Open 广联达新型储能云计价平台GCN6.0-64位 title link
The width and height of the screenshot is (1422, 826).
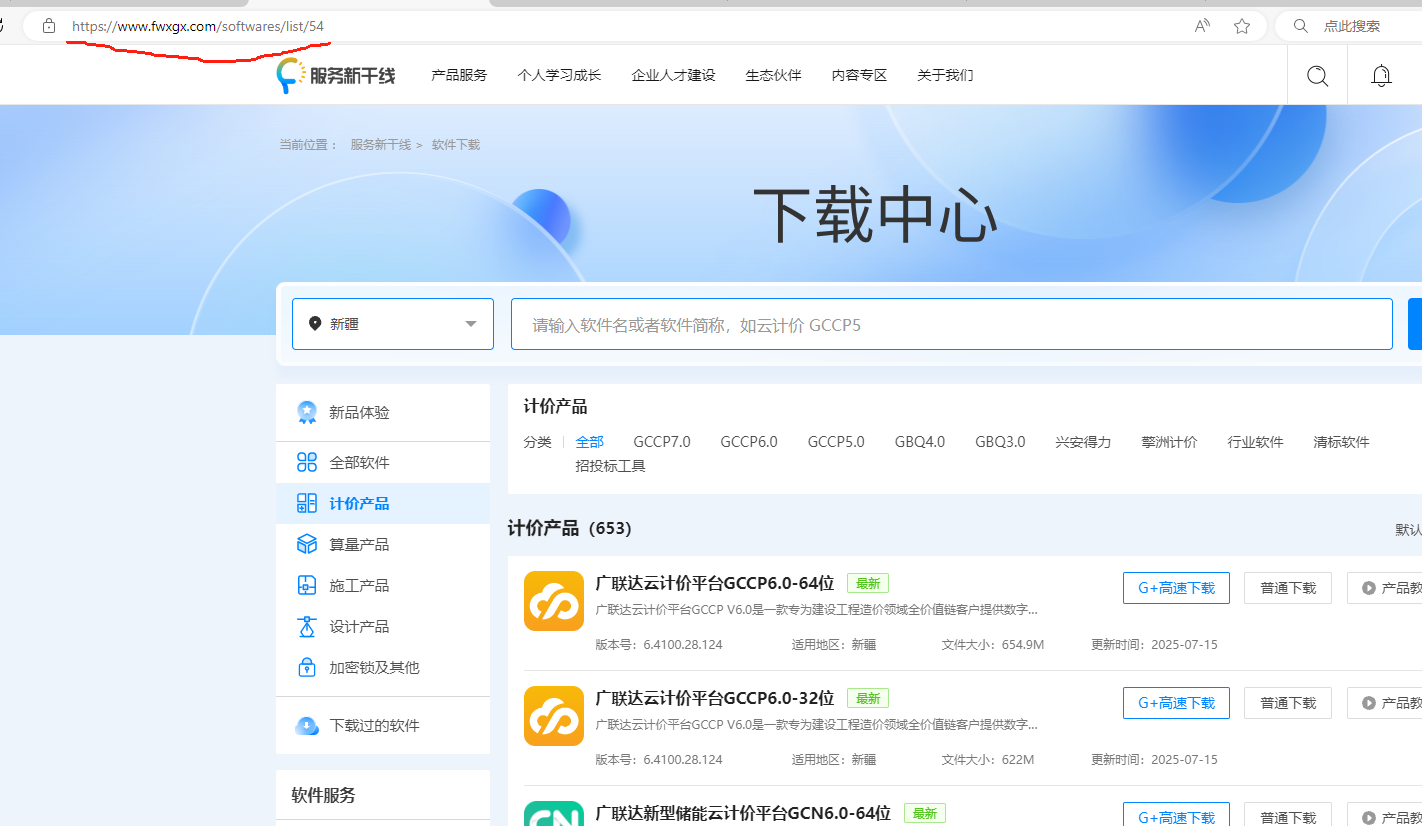(x=743, y=814)
